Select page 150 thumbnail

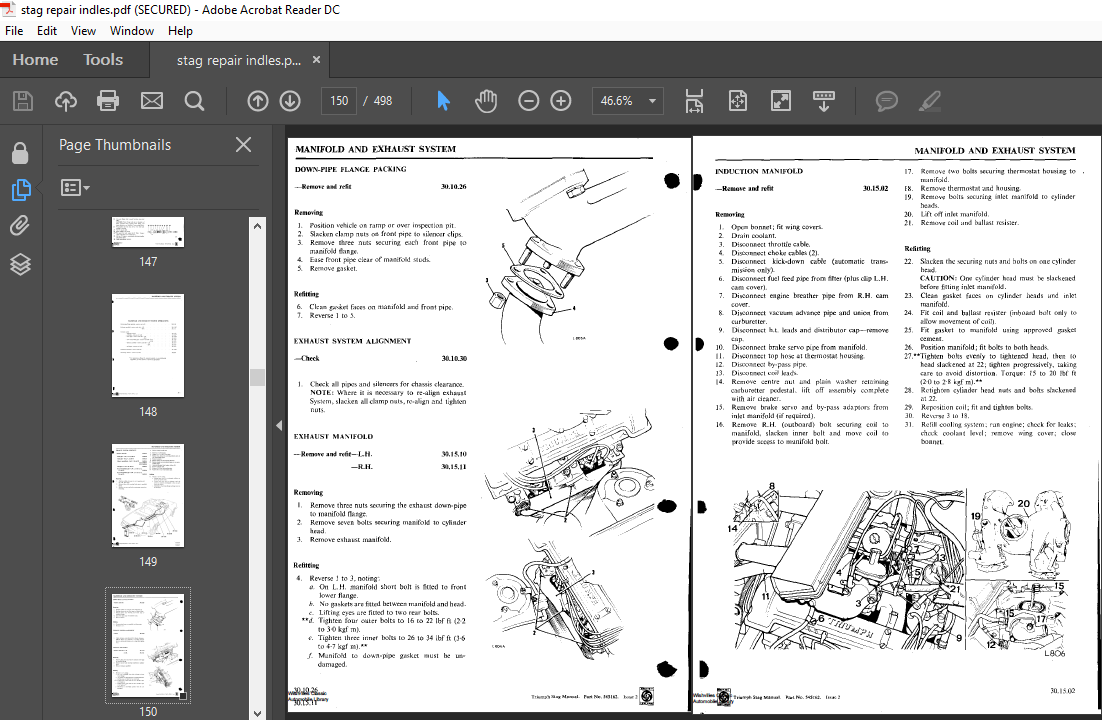148,645
